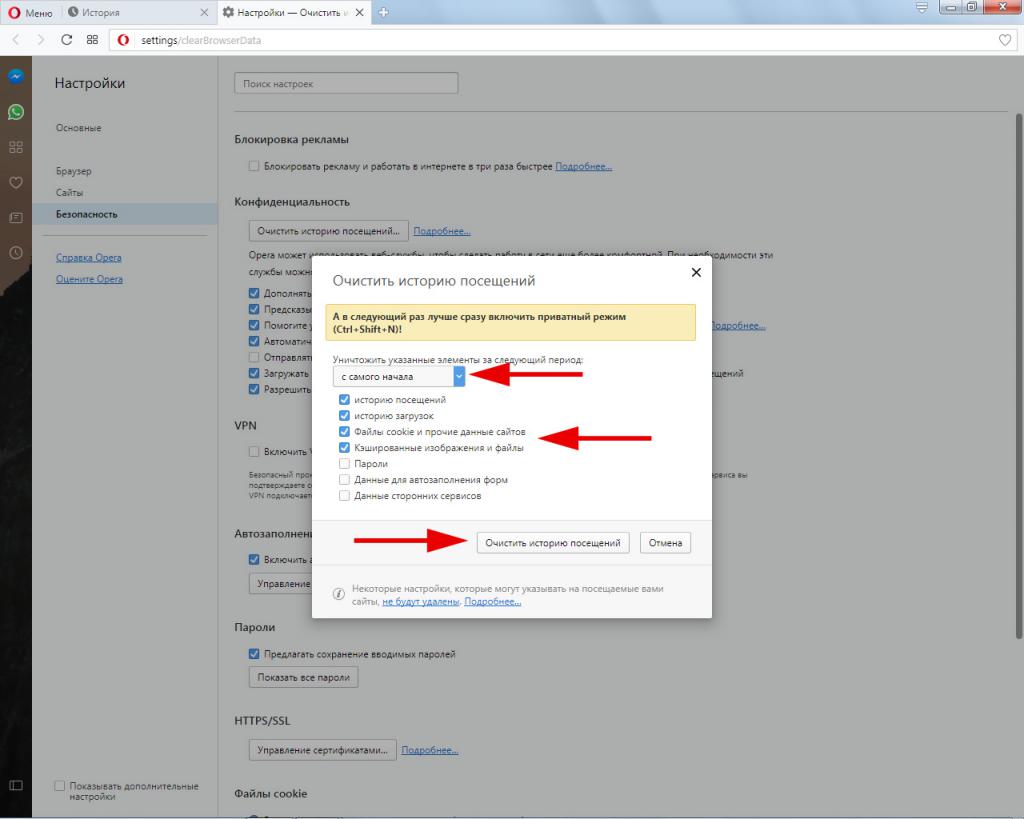Minimize the Opera window
Viewport: 1024px width, 819px height.
coord(951,7)
